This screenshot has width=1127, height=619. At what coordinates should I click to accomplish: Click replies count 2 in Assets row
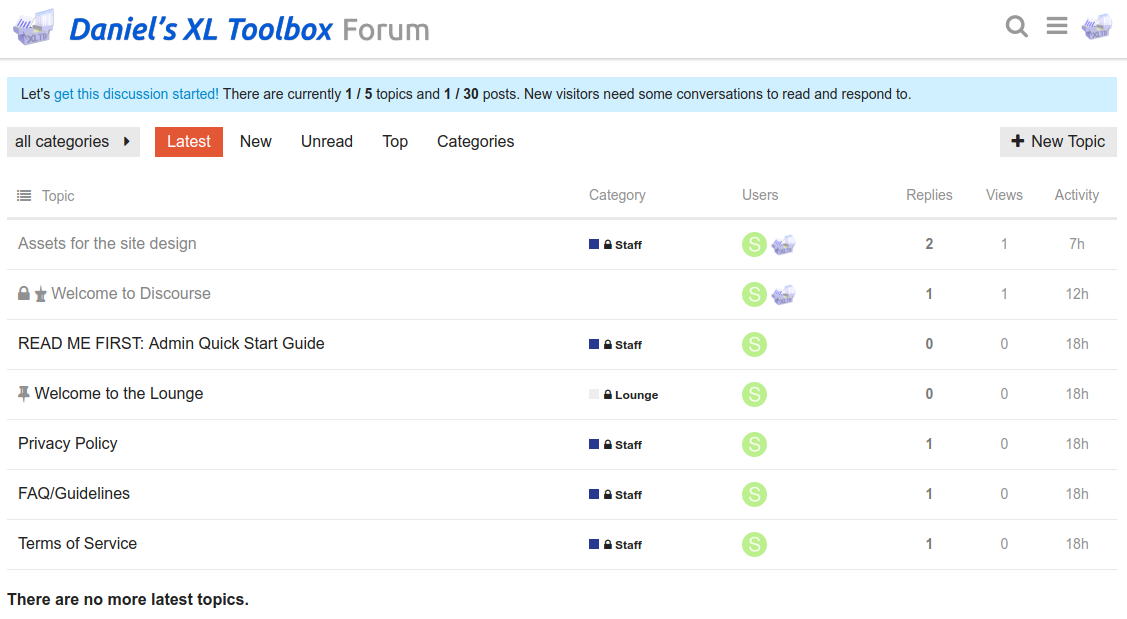929,244
